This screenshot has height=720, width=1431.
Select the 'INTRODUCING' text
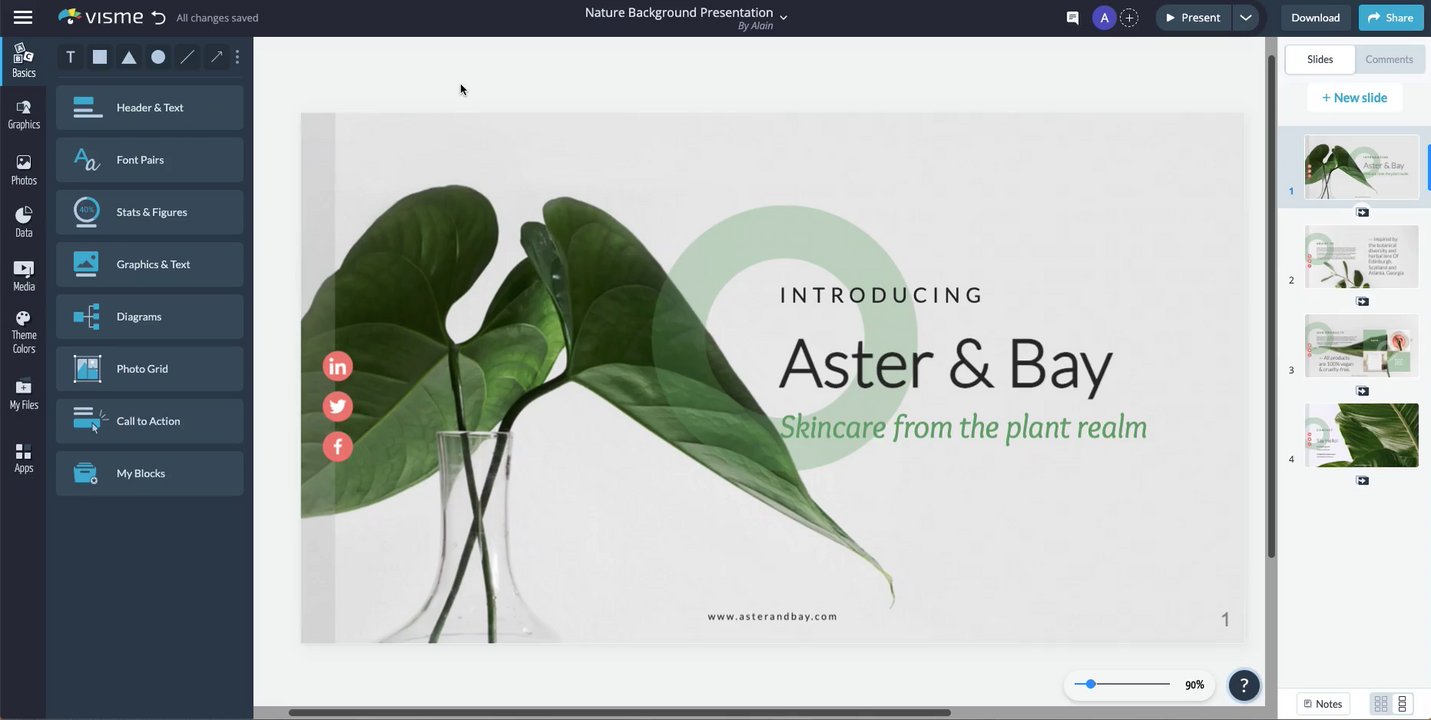tap(882, 295)
